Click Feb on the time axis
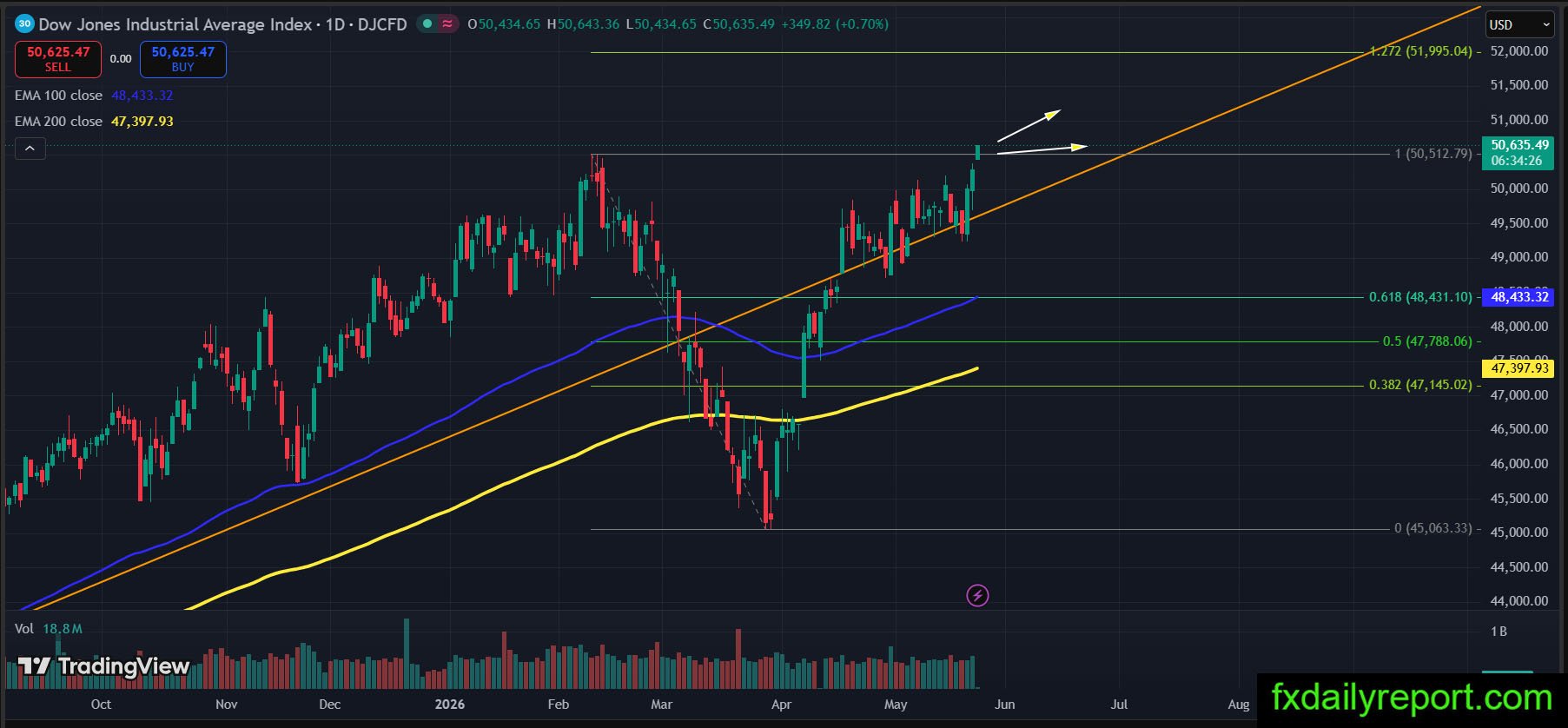Image resolution: width=1568 pixels, height=728 pixels. coord(559,705)
